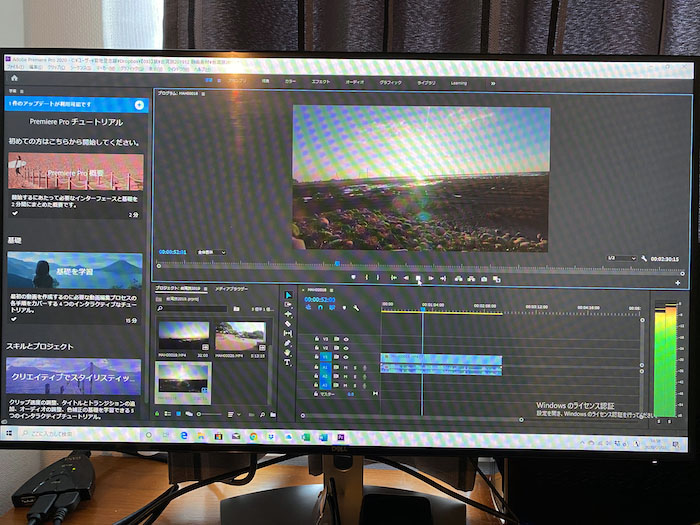700x525 pixels.
Task: Export frame with camera icon
Action: (484, 279)
